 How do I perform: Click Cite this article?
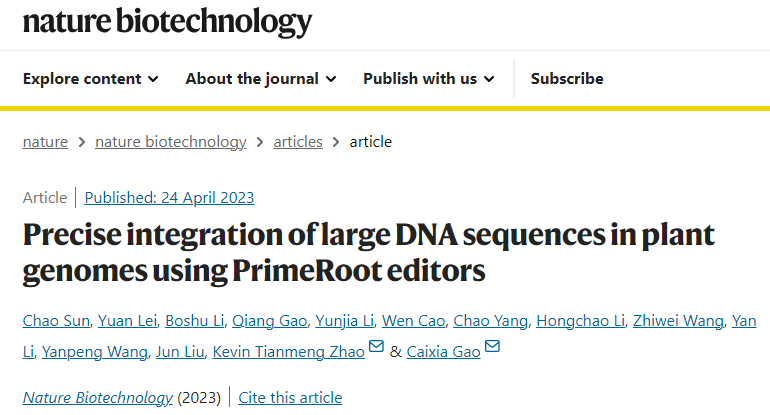coord(290,397)
